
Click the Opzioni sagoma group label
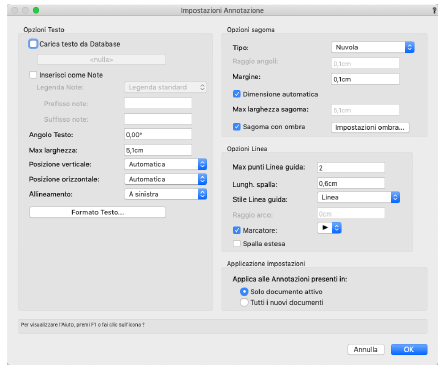click(x=251, y=30)
